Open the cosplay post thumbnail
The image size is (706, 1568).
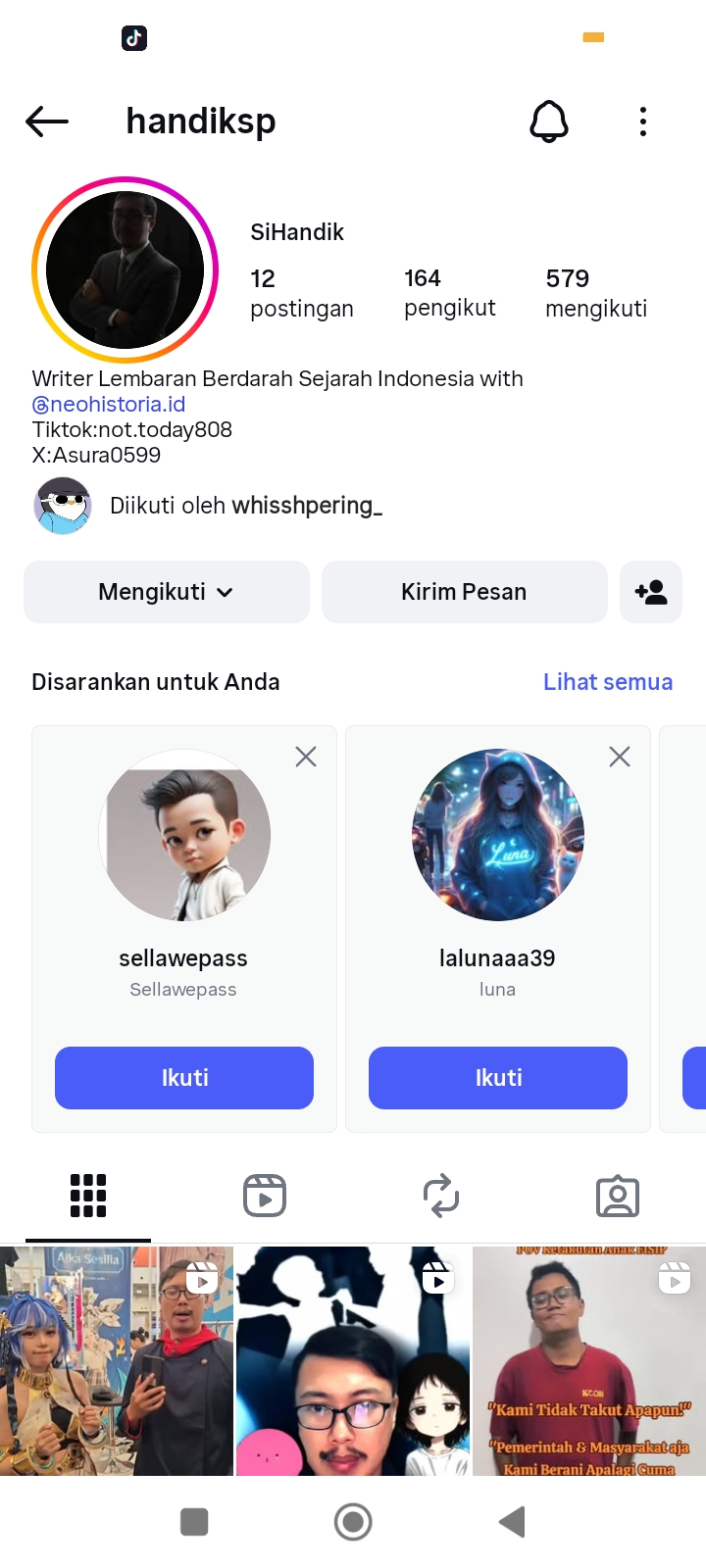(x=117, y=1361)
